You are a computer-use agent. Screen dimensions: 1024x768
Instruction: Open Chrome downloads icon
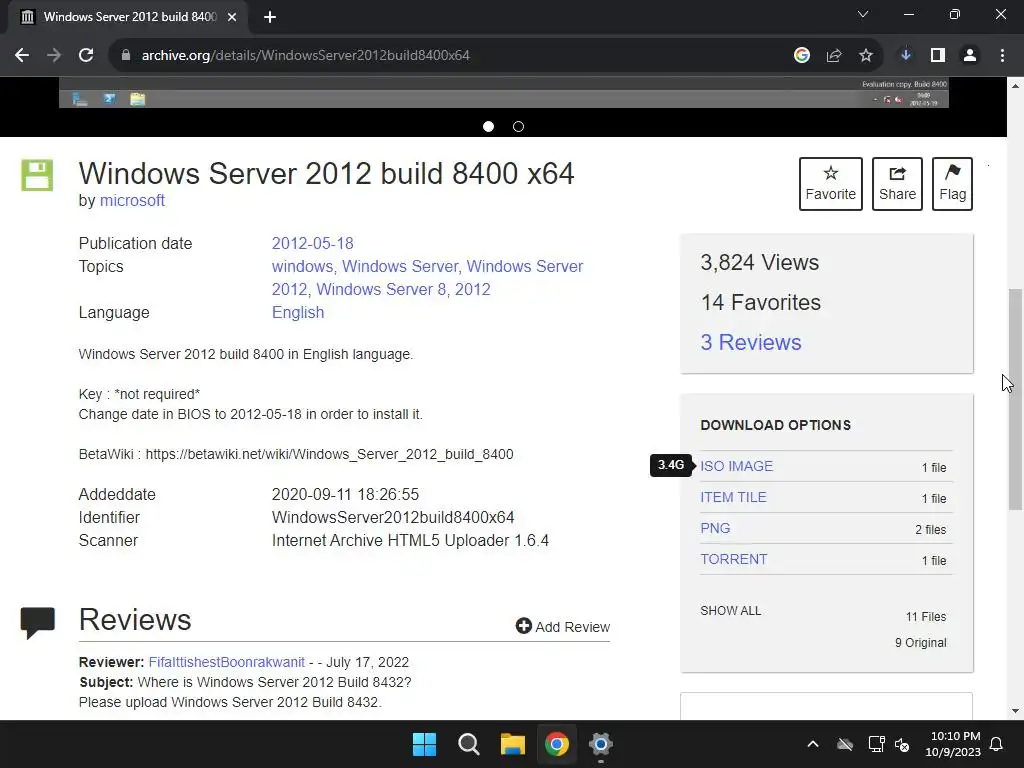pyautogui.click(x=906, y=56)
